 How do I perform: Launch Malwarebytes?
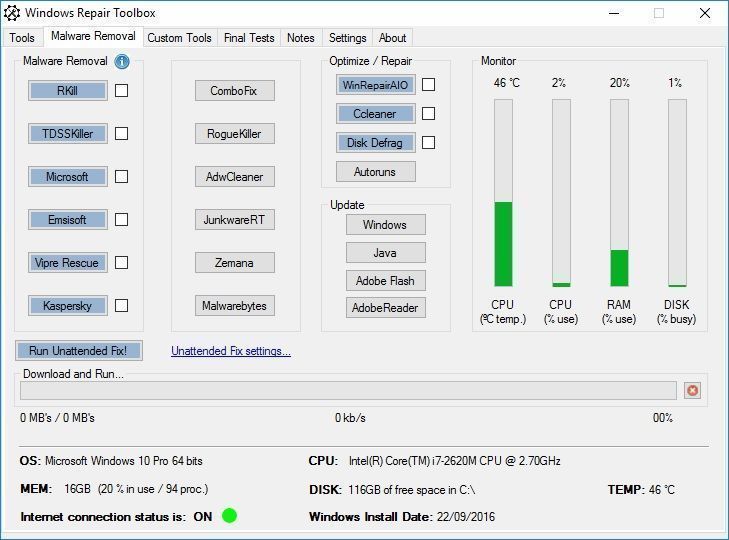point(235,306)
